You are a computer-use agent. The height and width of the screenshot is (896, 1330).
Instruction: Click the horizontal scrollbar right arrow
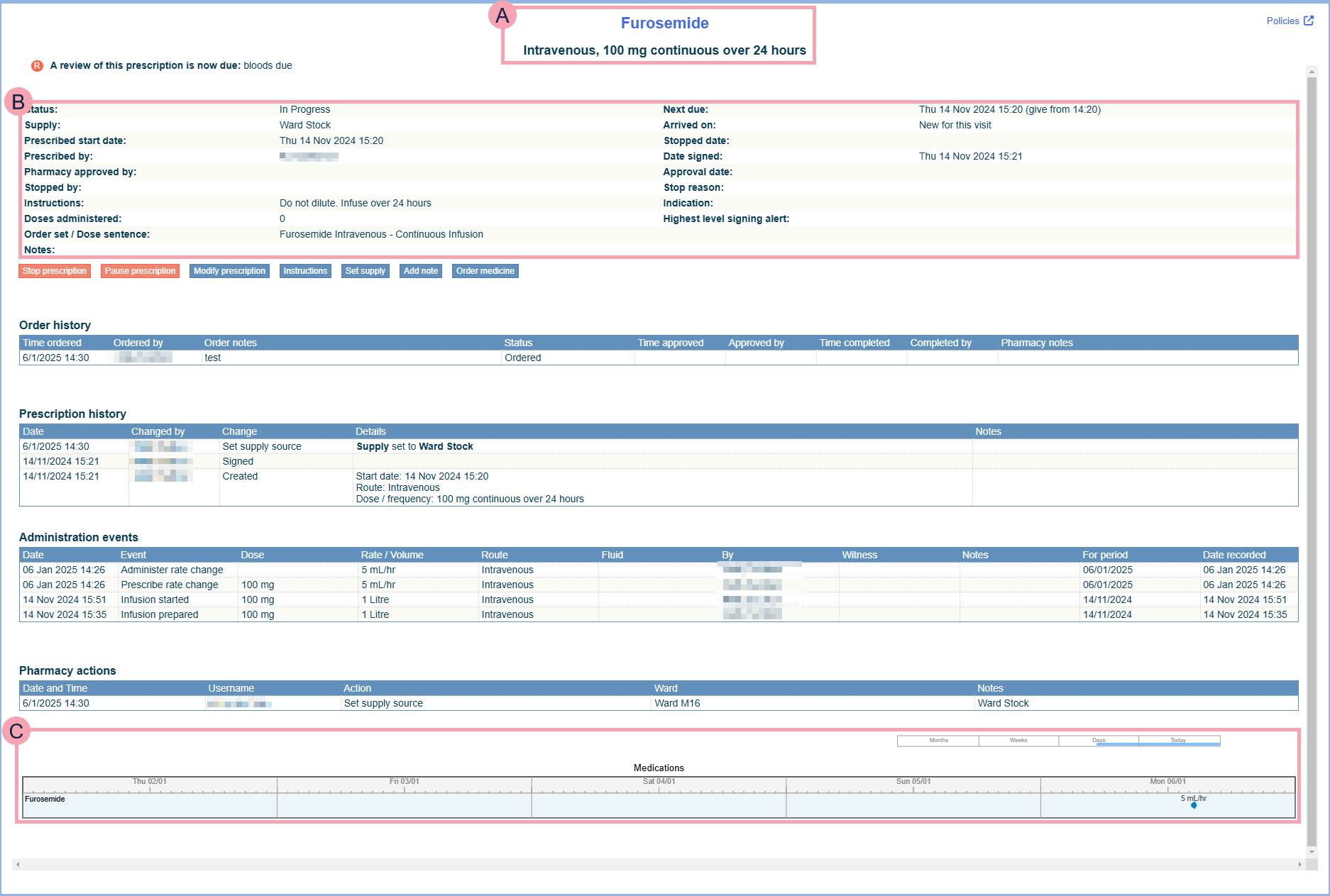[x=1299, y=864]
